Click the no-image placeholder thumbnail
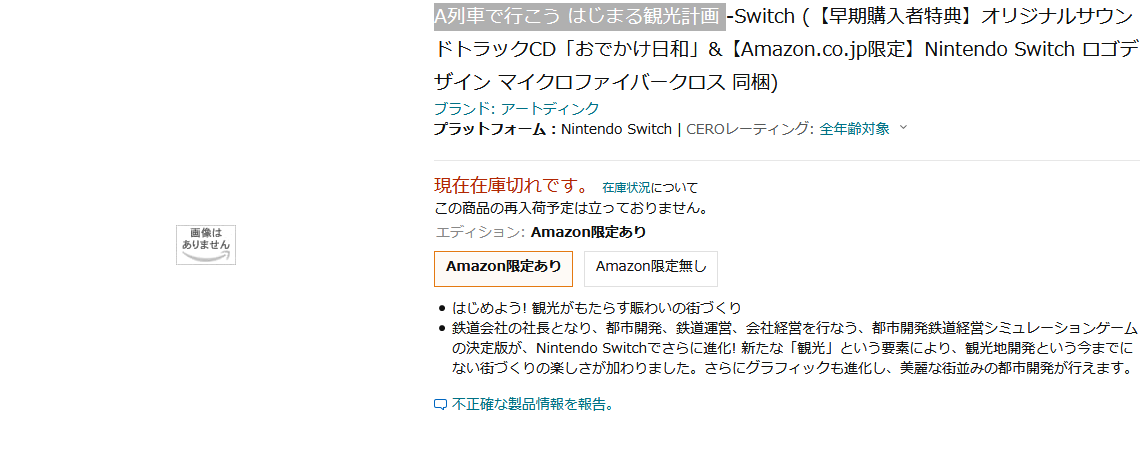Viewport: 1145px width, 475px height. pyautogui.click(x=206, y=244)
